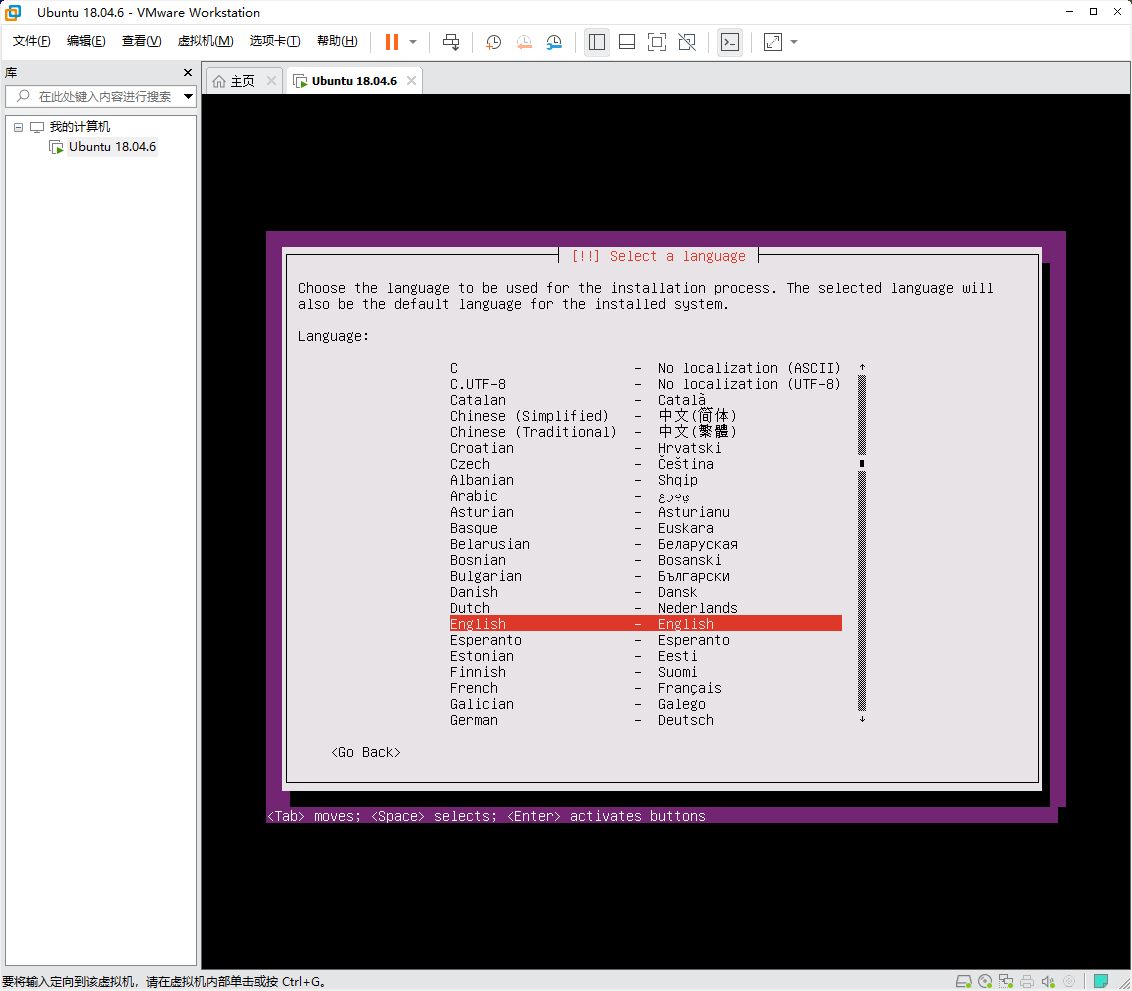This screenshot has height=991, width=1132.
Task: Click the printer status icon
Action: click(x=1027, y=981)
